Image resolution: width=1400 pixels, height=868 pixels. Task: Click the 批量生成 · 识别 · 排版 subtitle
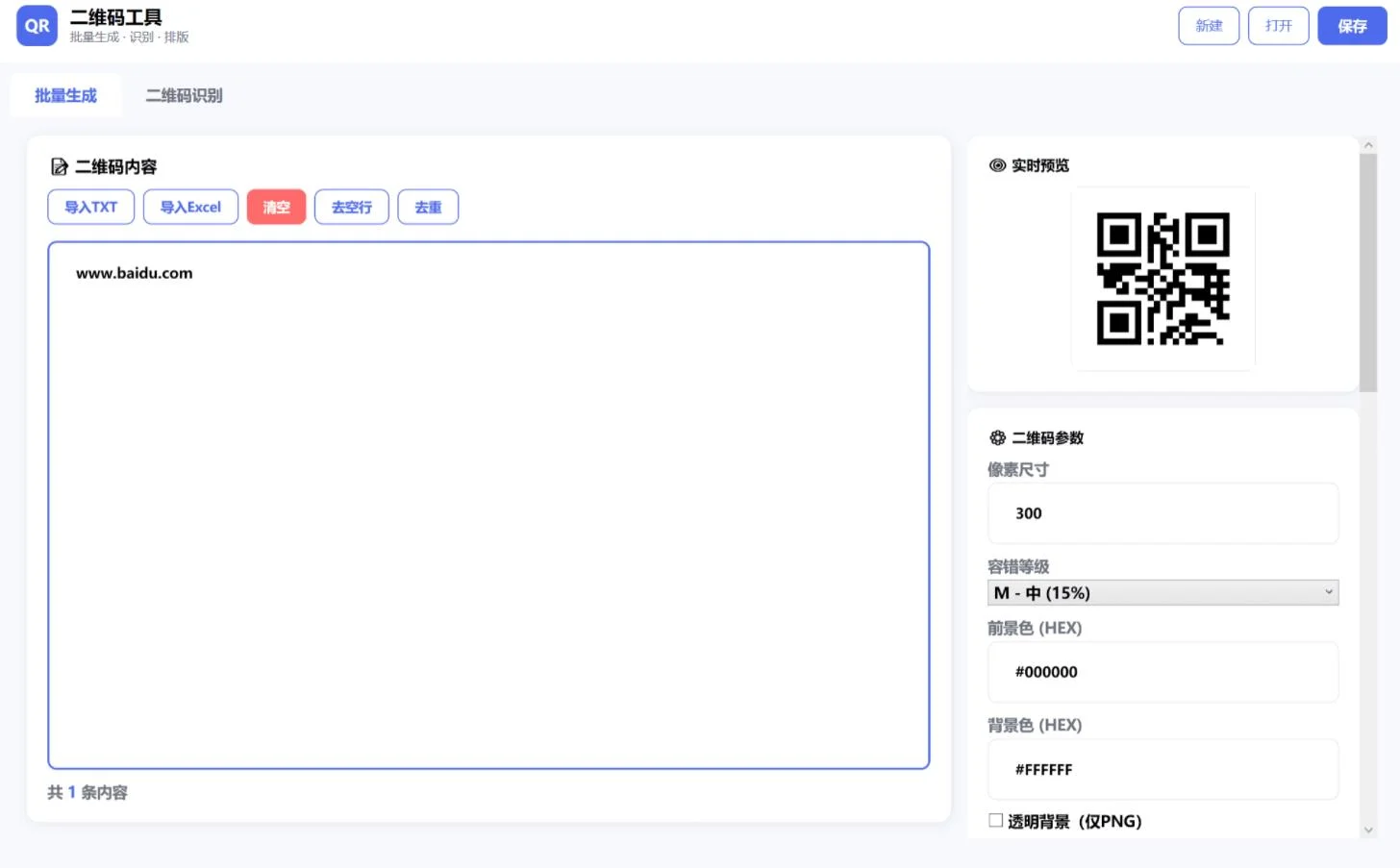click(x=129, y=37)
